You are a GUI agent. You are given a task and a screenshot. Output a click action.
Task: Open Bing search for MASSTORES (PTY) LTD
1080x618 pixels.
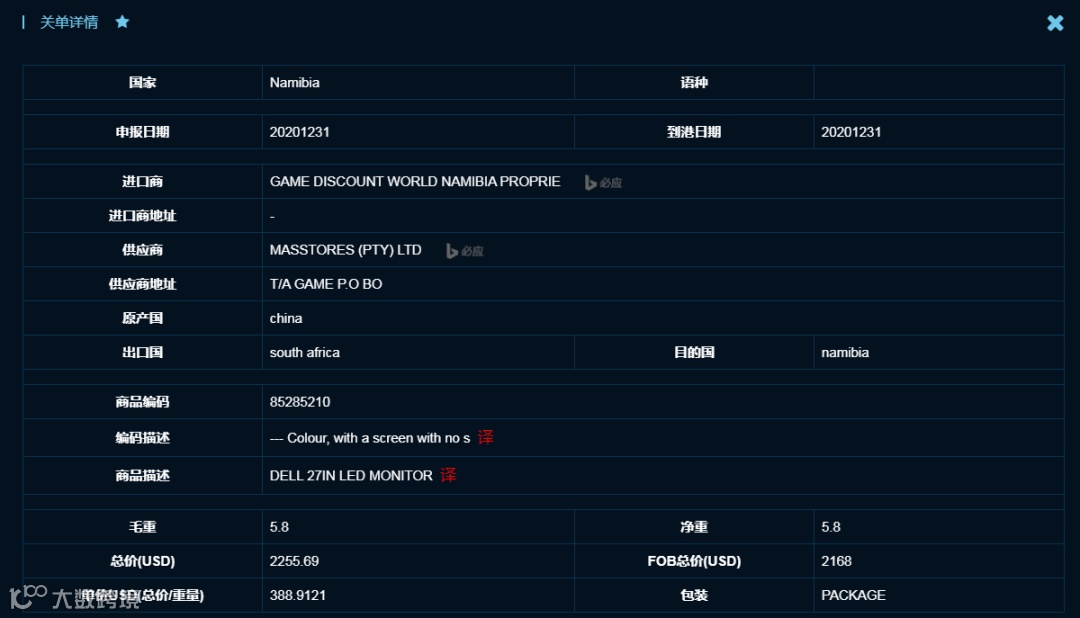coord(465,251)
